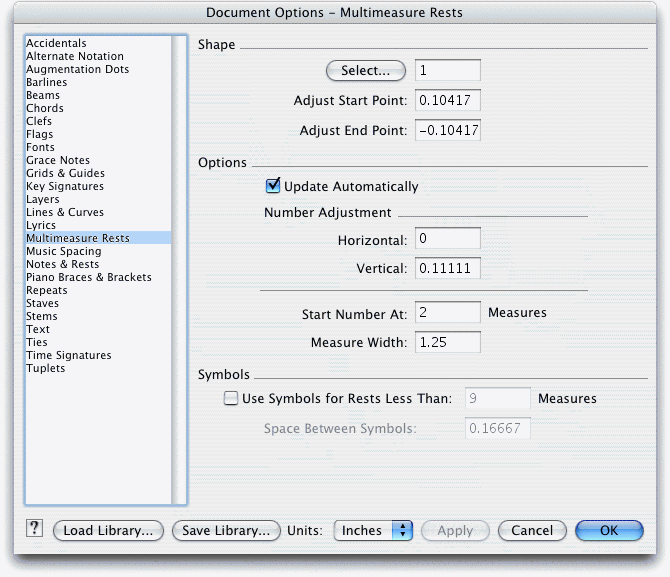Uncheck Update Automatically checkbox
The height and width of the screenshot is (577, 670).
pyautogui.click(x=273, y=186)
